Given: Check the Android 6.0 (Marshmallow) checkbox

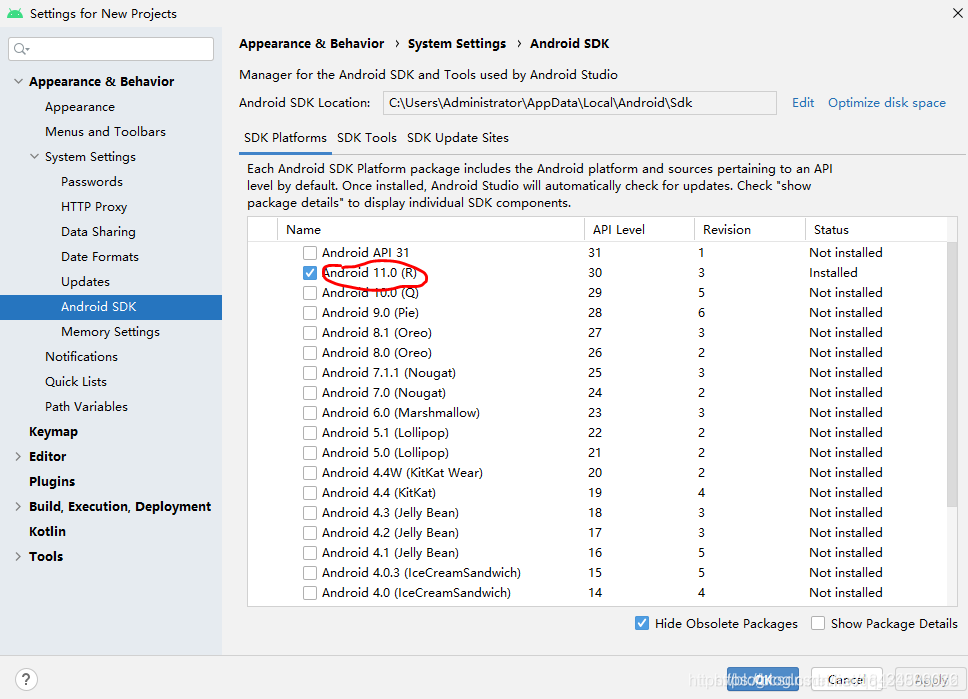Looking at the screenshot, I should [x=310, y=412].
